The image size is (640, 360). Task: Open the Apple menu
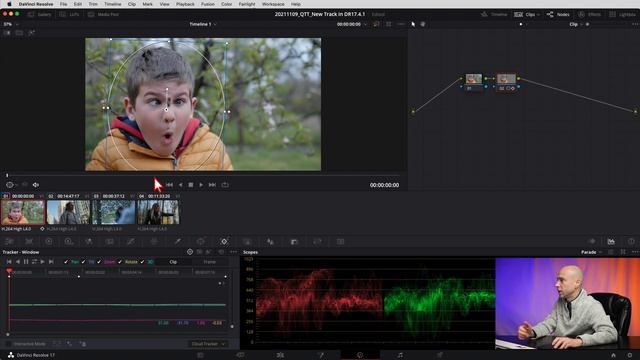(x=9, y=4)
